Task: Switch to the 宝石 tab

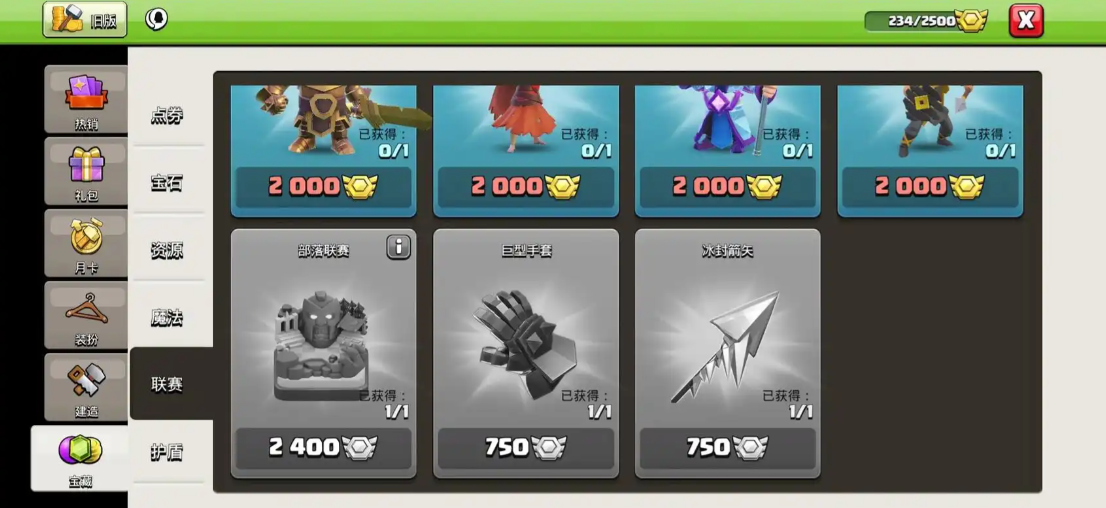Action: click(167, 183)
